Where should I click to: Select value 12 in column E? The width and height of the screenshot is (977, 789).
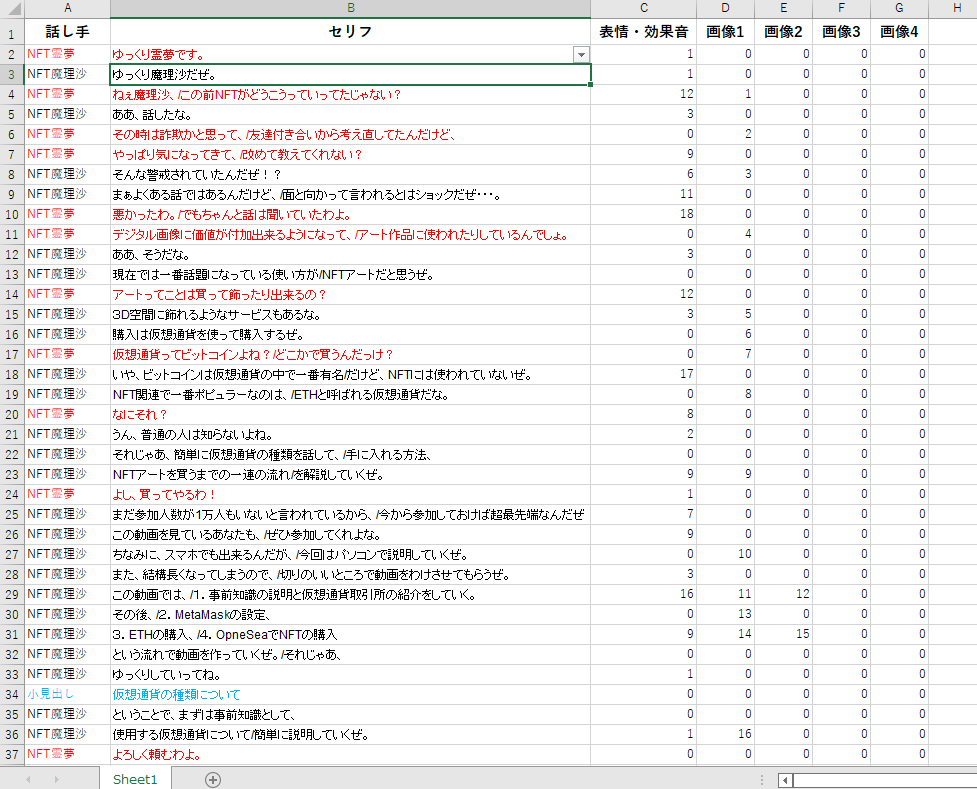click(x=783, y=594)
